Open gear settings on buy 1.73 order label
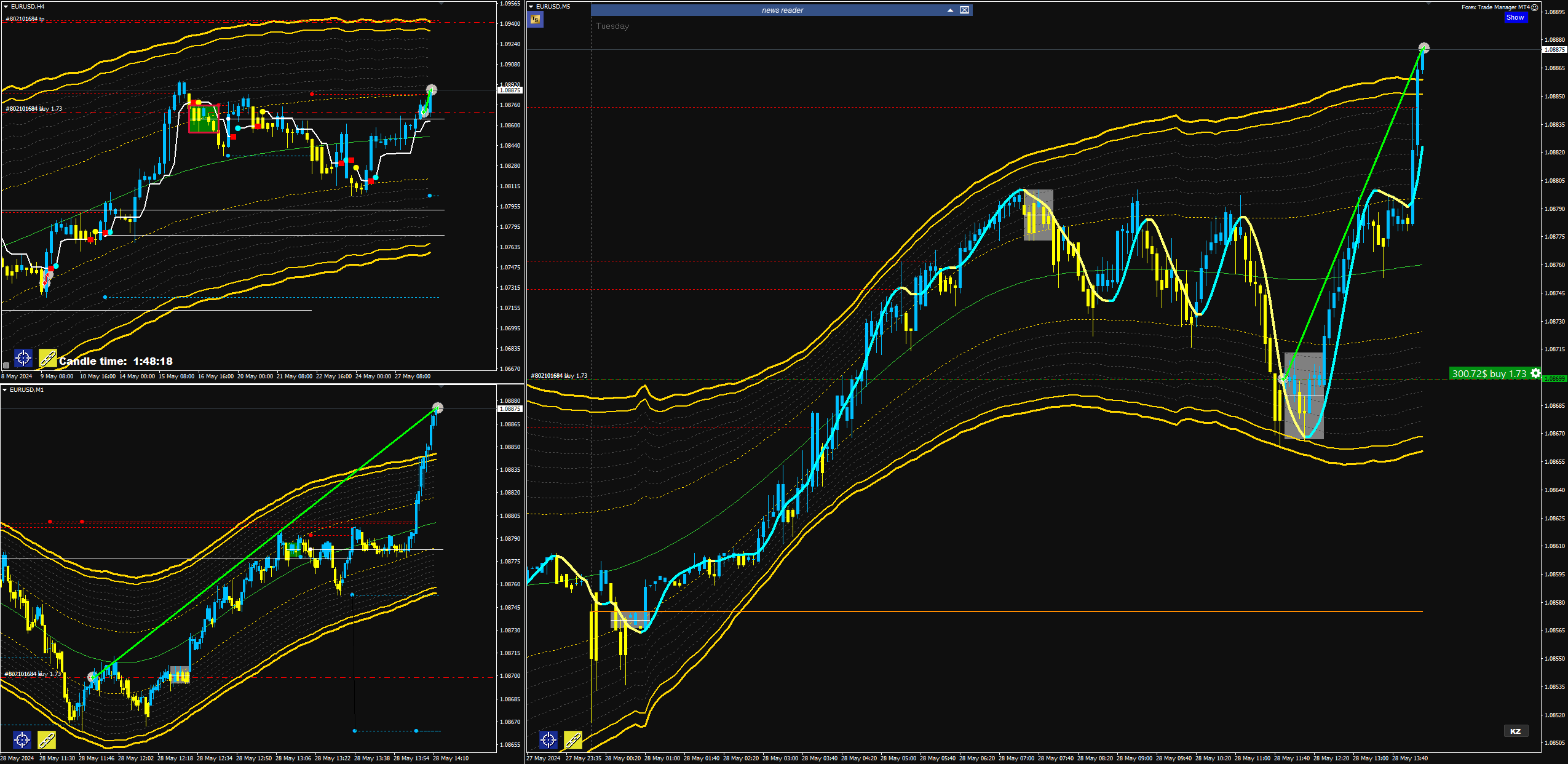The width and height of the screenshot is (1568, 764). (x=1535, y=373)
